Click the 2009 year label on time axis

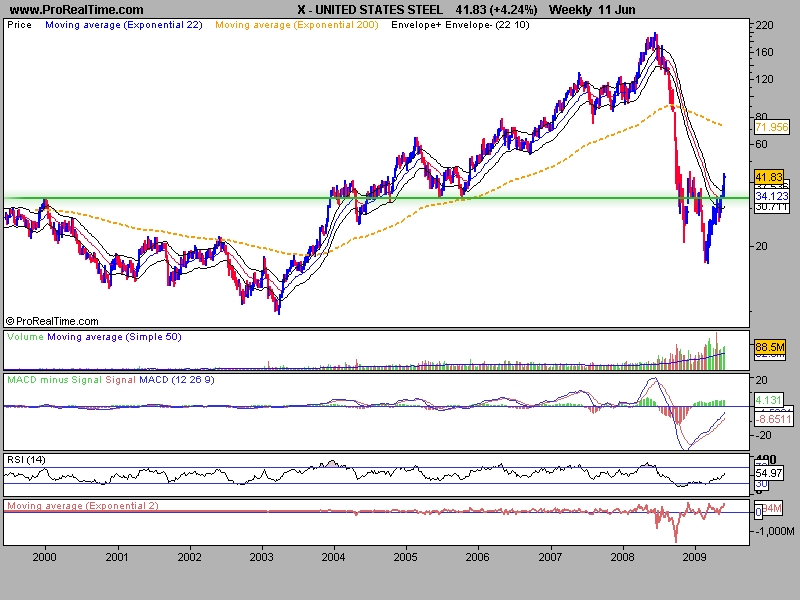point(694,557)
